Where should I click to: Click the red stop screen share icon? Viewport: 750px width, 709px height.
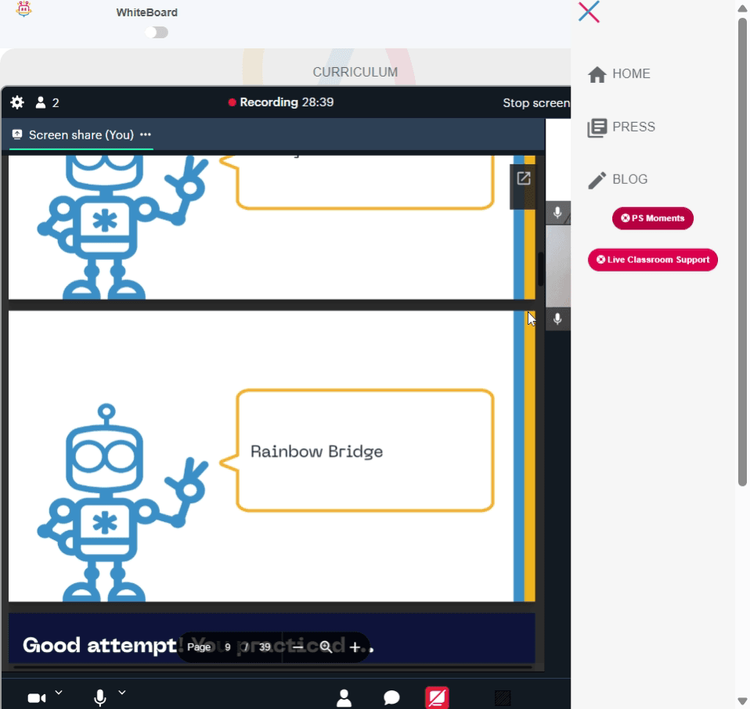pos(437,698)
